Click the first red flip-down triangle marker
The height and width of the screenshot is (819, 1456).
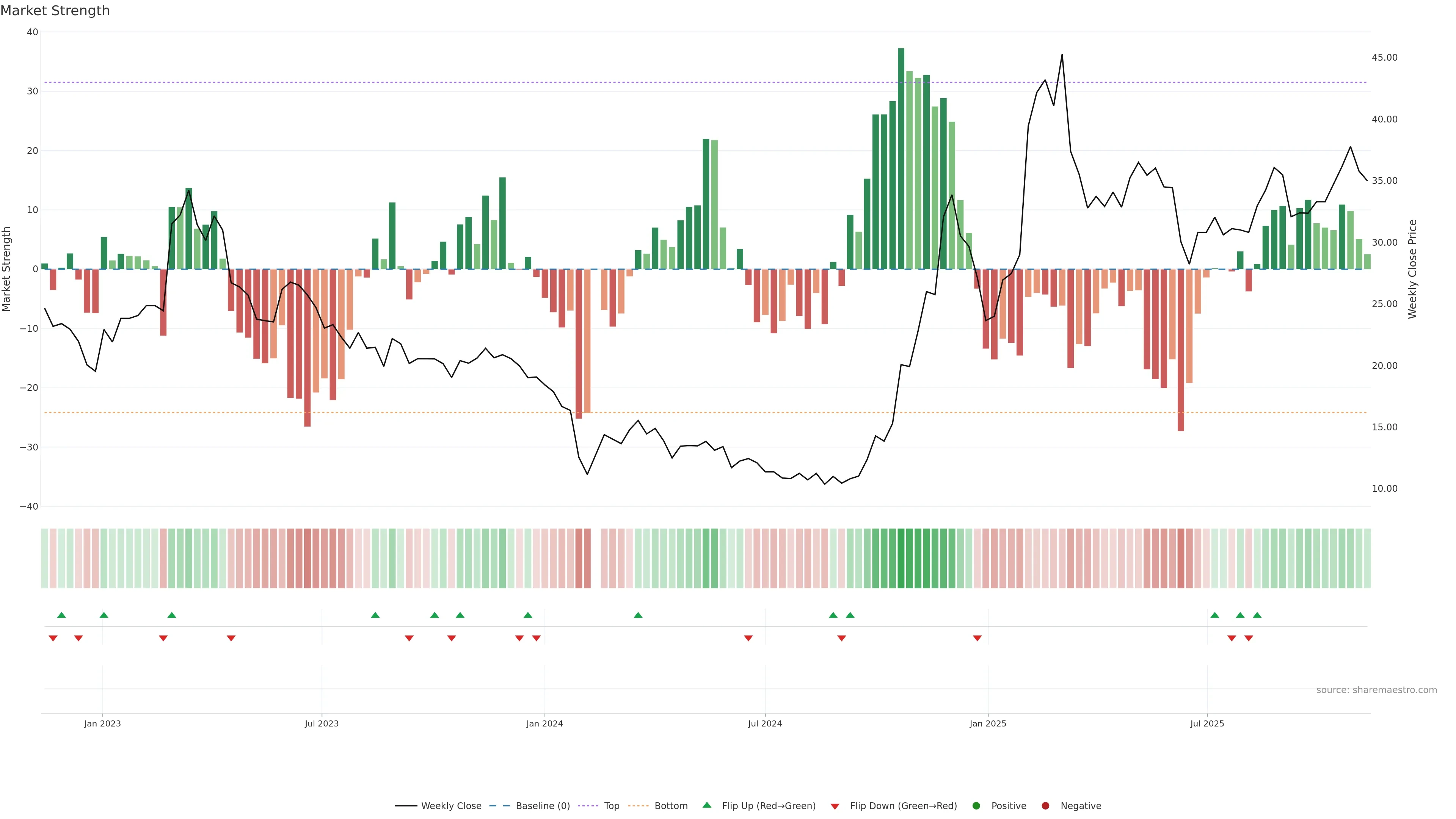click(x=53, y=638)
